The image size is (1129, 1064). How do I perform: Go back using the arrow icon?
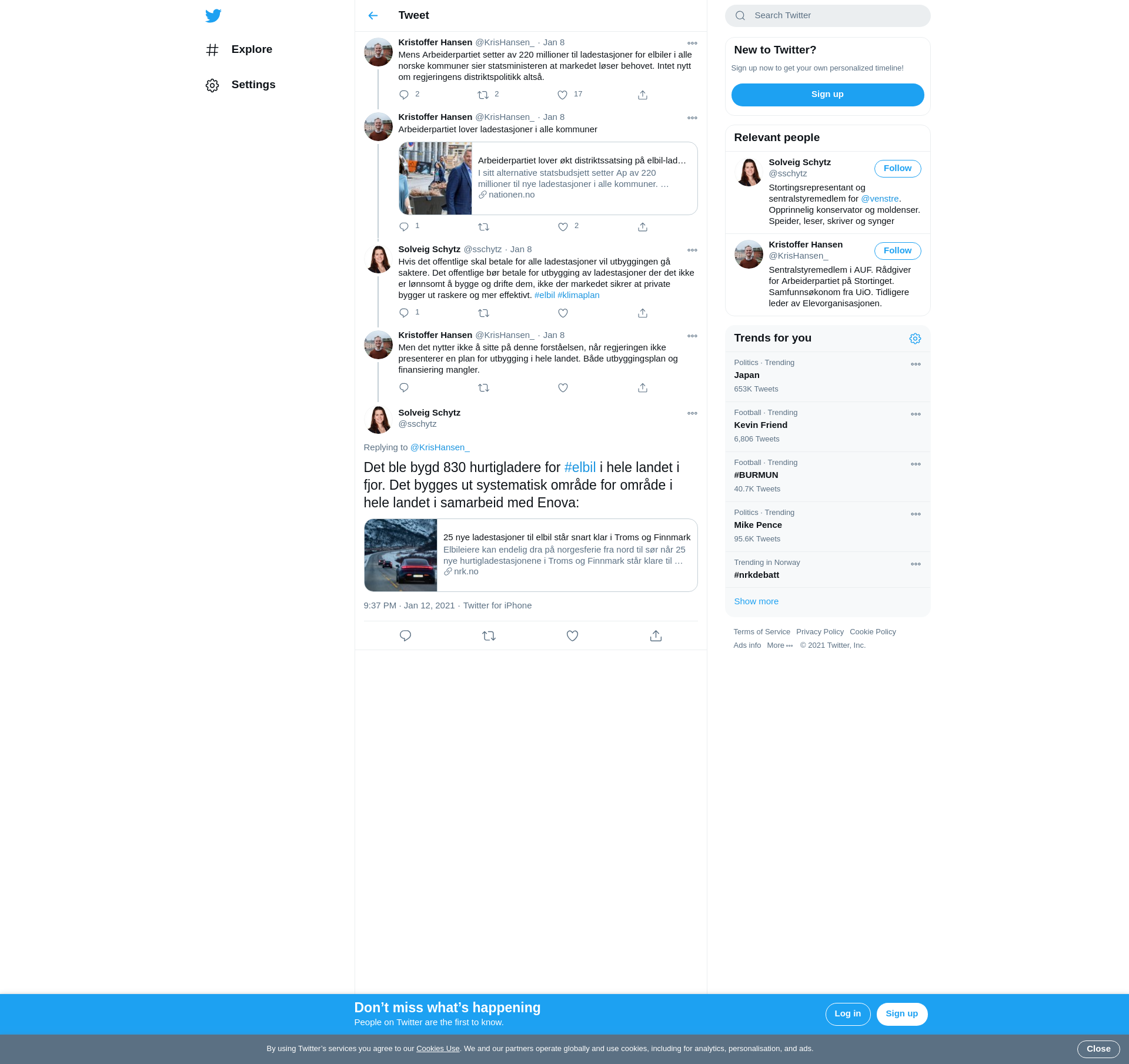click(x=373, y=16)
